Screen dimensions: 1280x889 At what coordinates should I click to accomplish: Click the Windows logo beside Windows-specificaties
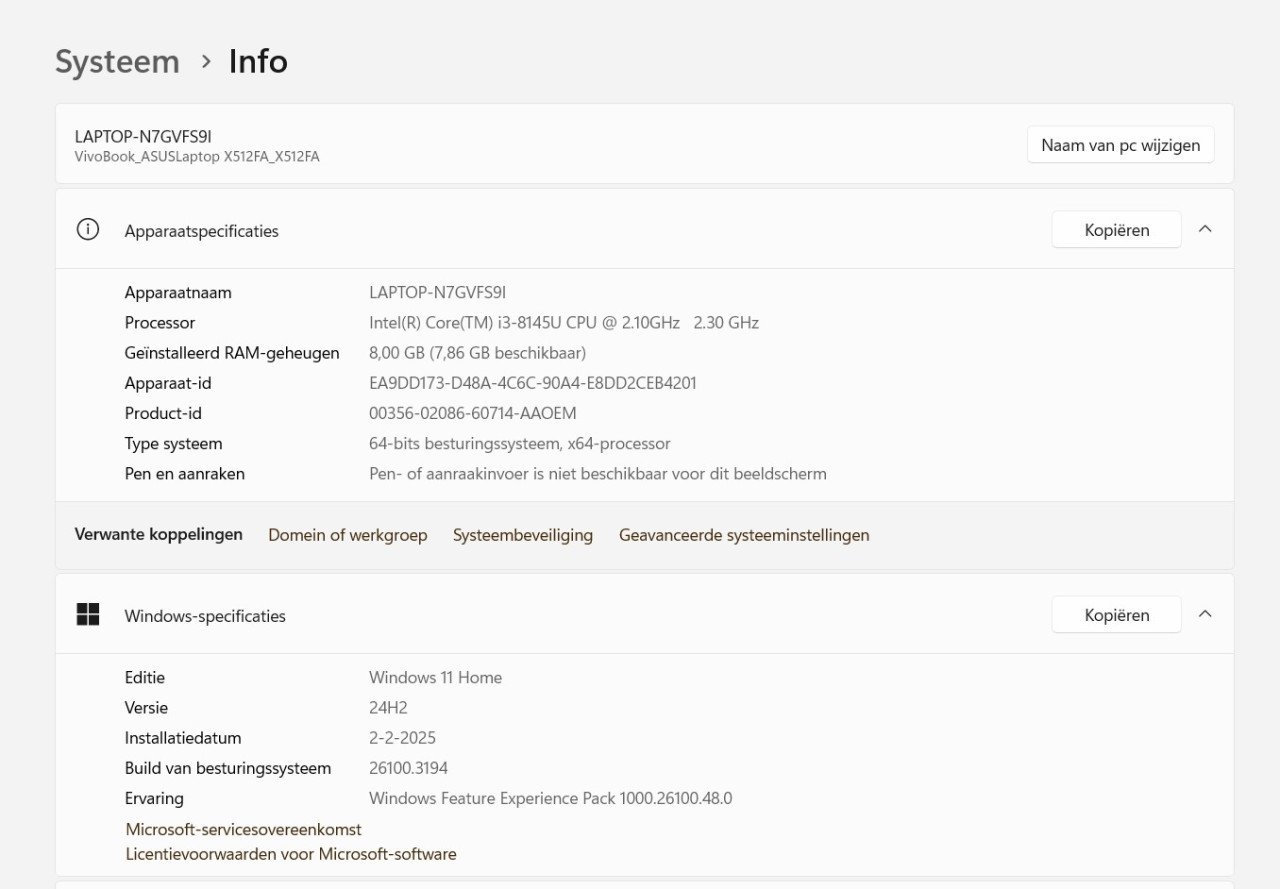(x=88, y=615)
